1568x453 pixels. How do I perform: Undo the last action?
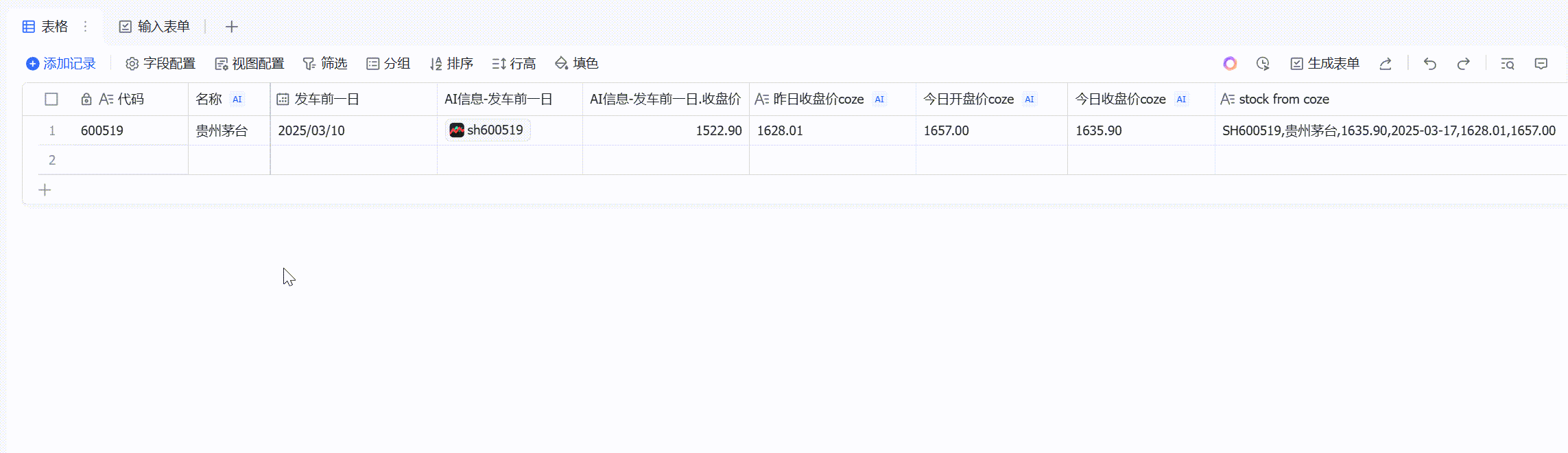(1430, 64)
